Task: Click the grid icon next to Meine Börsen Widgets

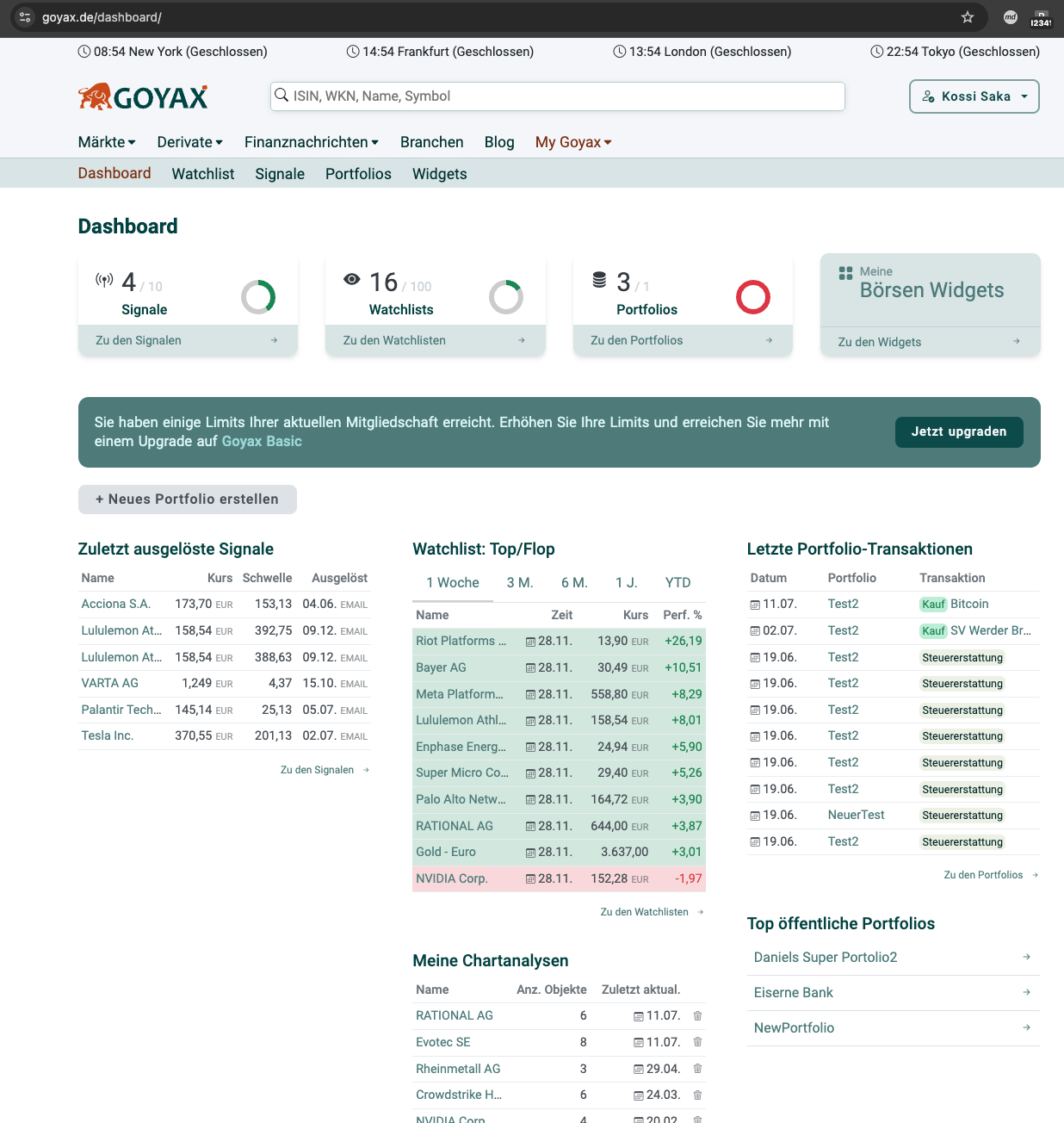Action: 846,274
